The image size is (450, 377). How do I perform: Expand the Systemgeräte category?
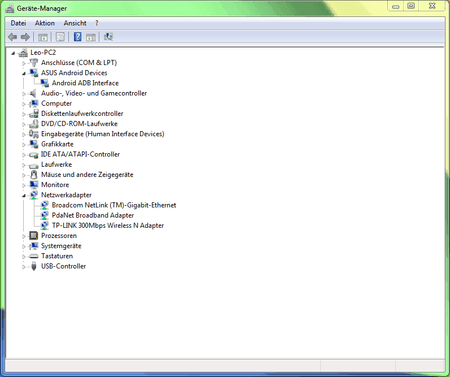tap(24, 247)
